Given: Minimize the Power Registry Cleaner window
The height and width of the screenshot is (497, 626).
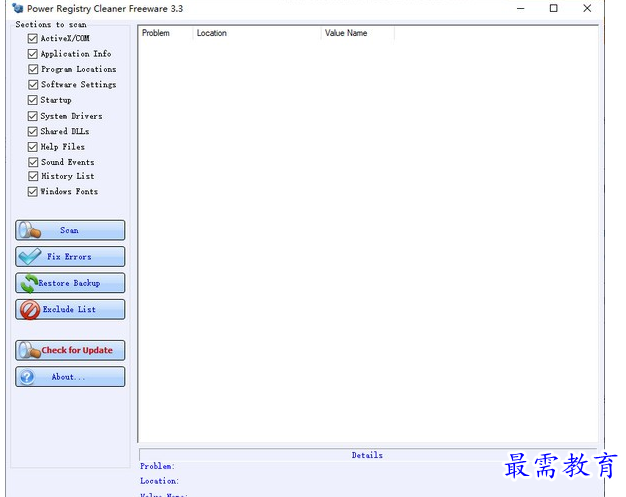Looking at the screenshot, I should click(521, 8).
